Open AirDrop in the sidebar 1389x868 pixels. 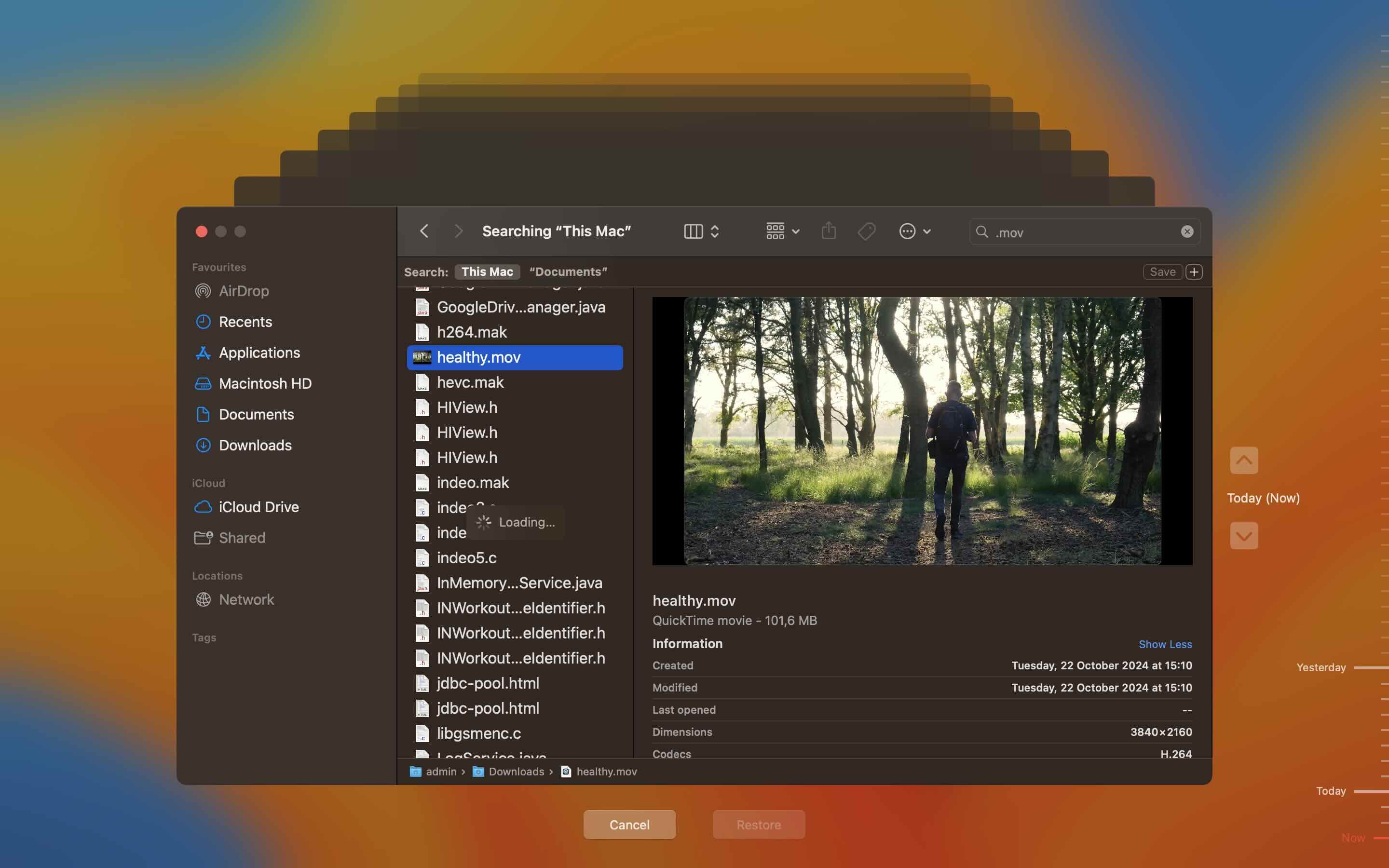[244, 291]
